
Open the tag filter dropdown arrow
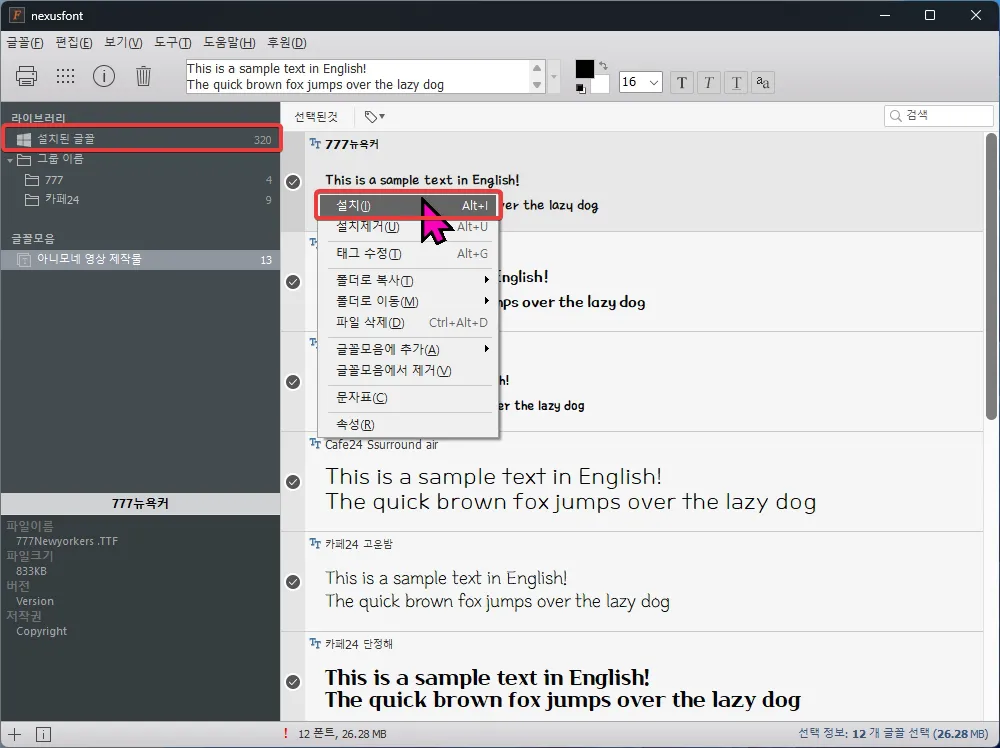(x=382, y=117)
